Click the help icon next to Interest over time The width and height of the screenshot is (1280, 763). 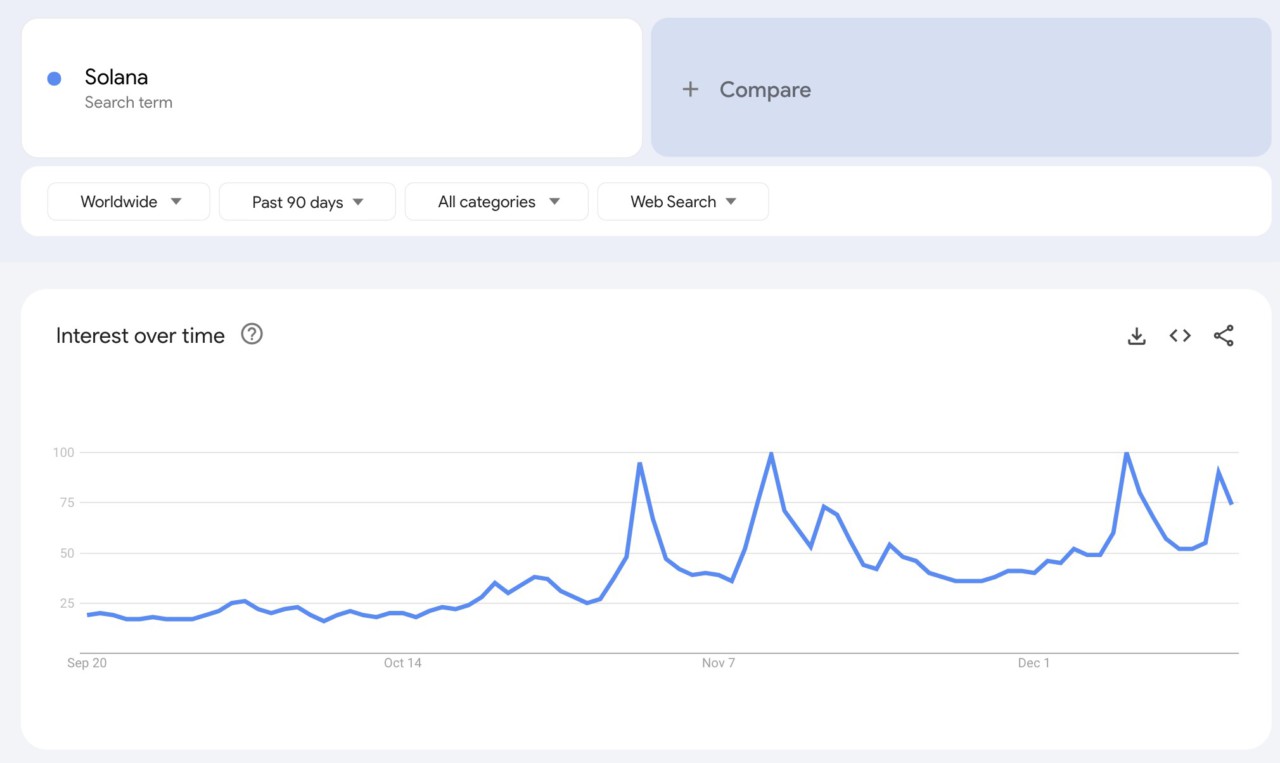252,334
